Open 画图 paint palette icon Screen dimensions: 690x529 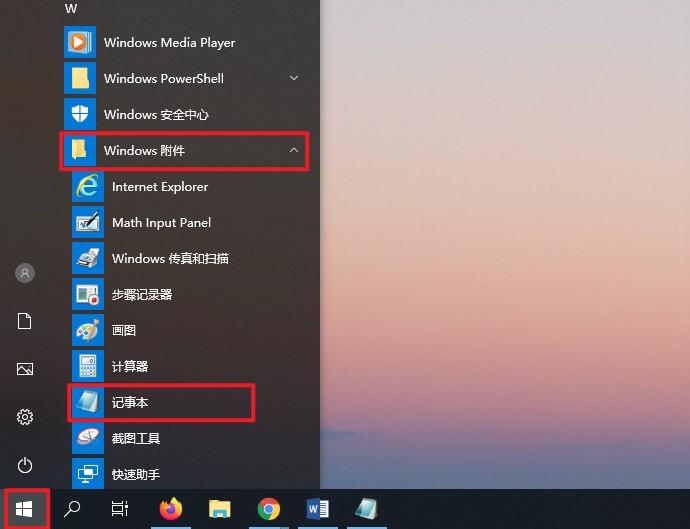click(x=88, y=331)
